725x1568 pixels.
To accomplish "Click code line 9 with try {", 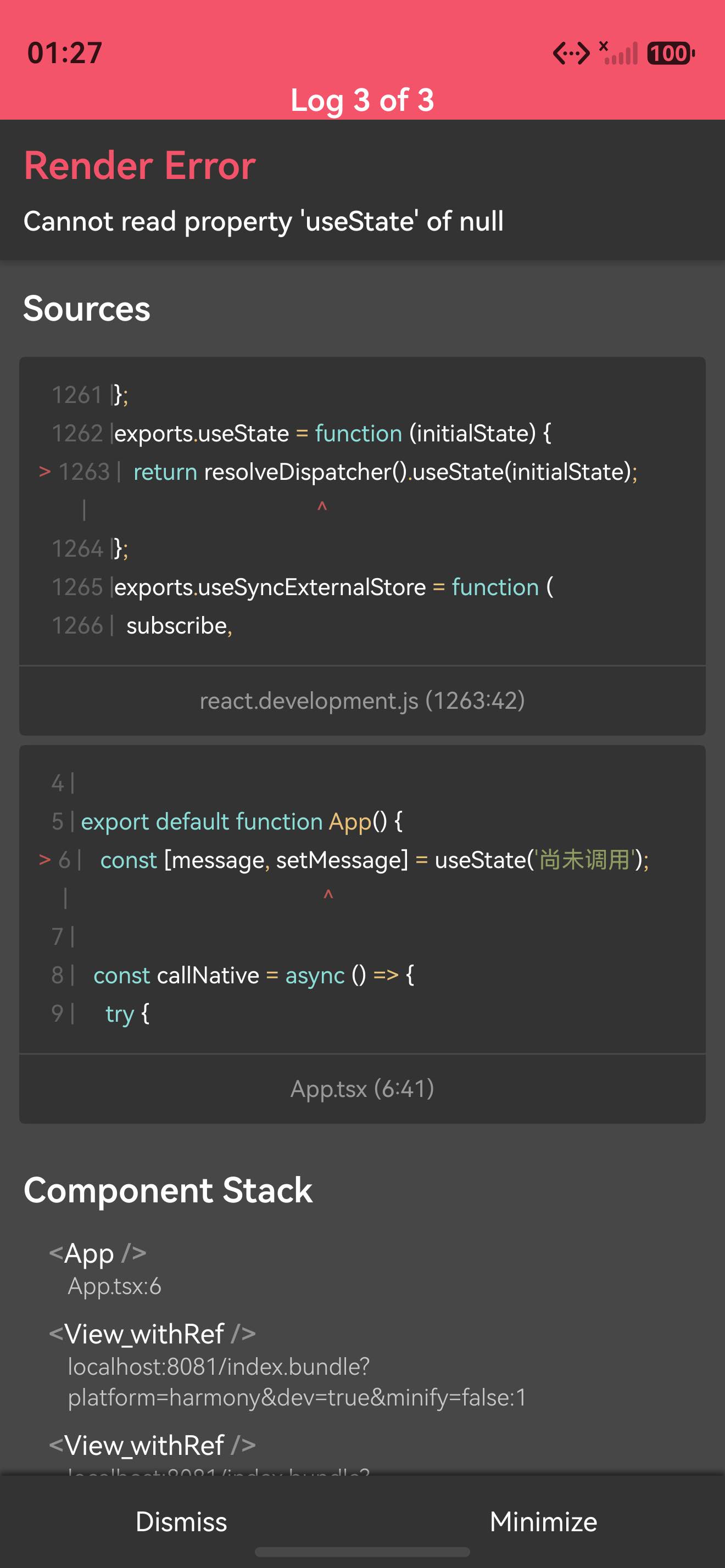I will pyautogui.click(x=101, y=1013).
